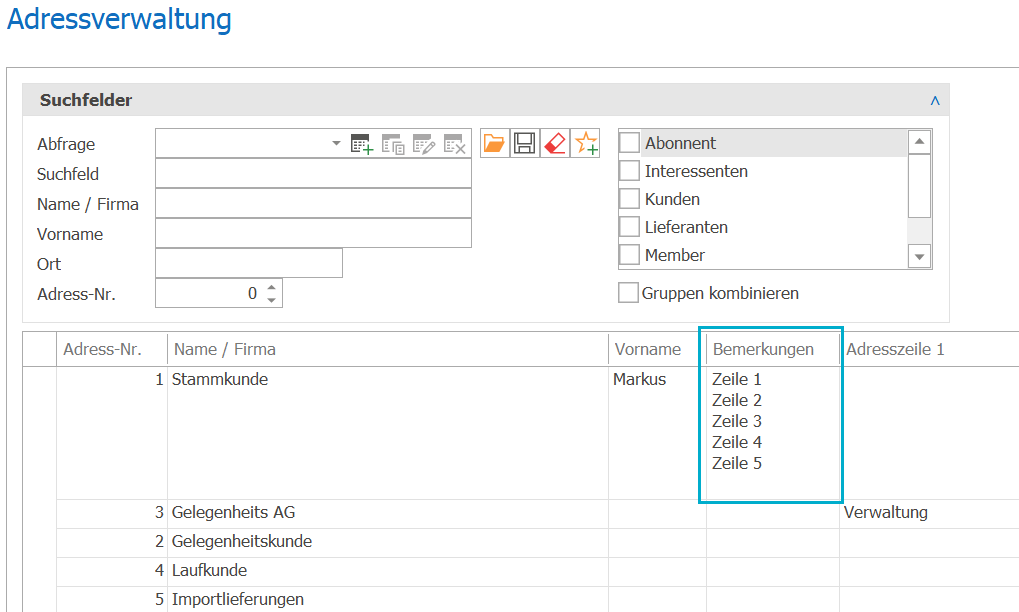Click the star add favorite icon

click(x=586, y=143)
